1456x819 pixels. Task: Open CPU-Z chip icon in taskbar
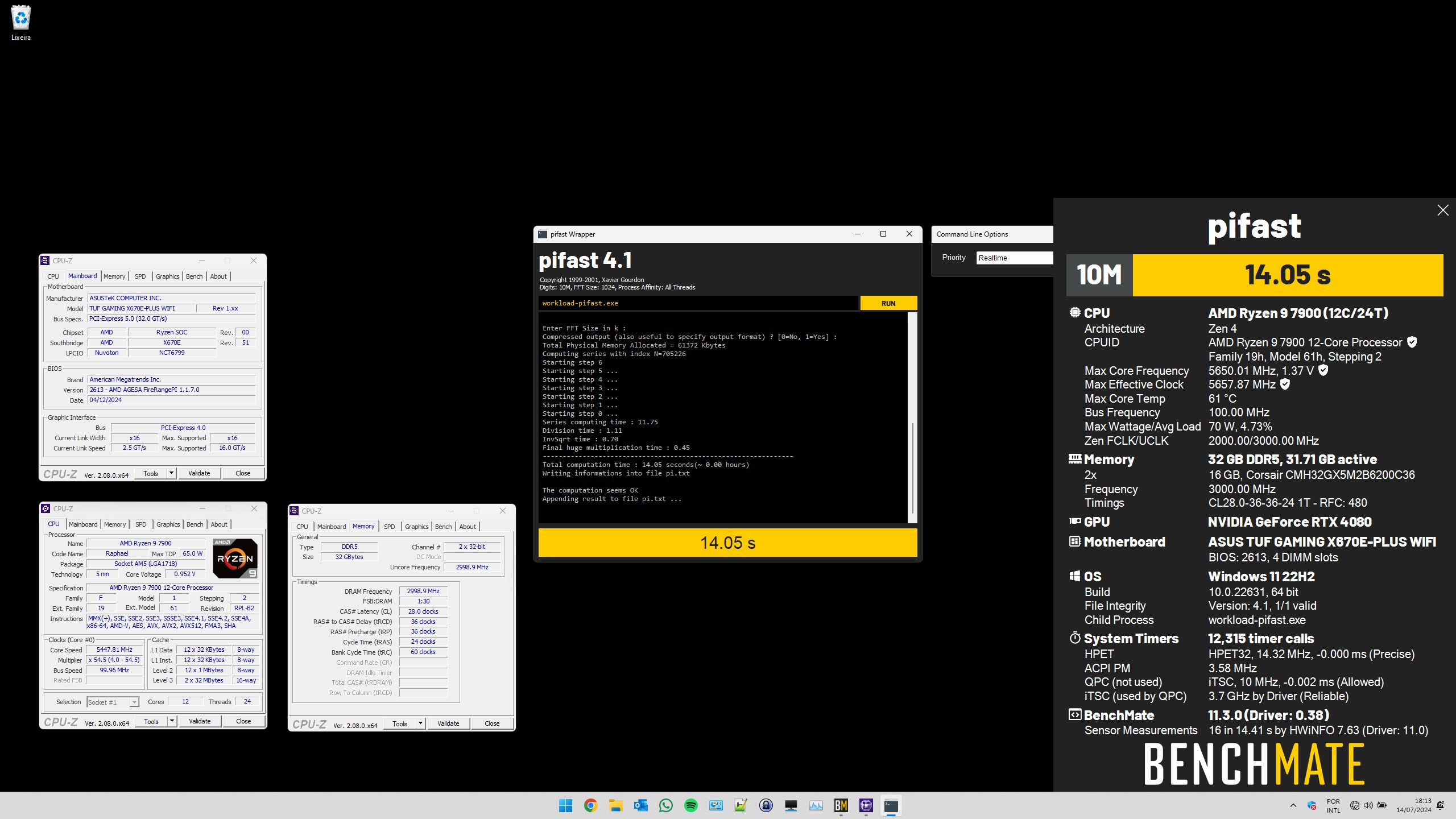pos(866,805)
